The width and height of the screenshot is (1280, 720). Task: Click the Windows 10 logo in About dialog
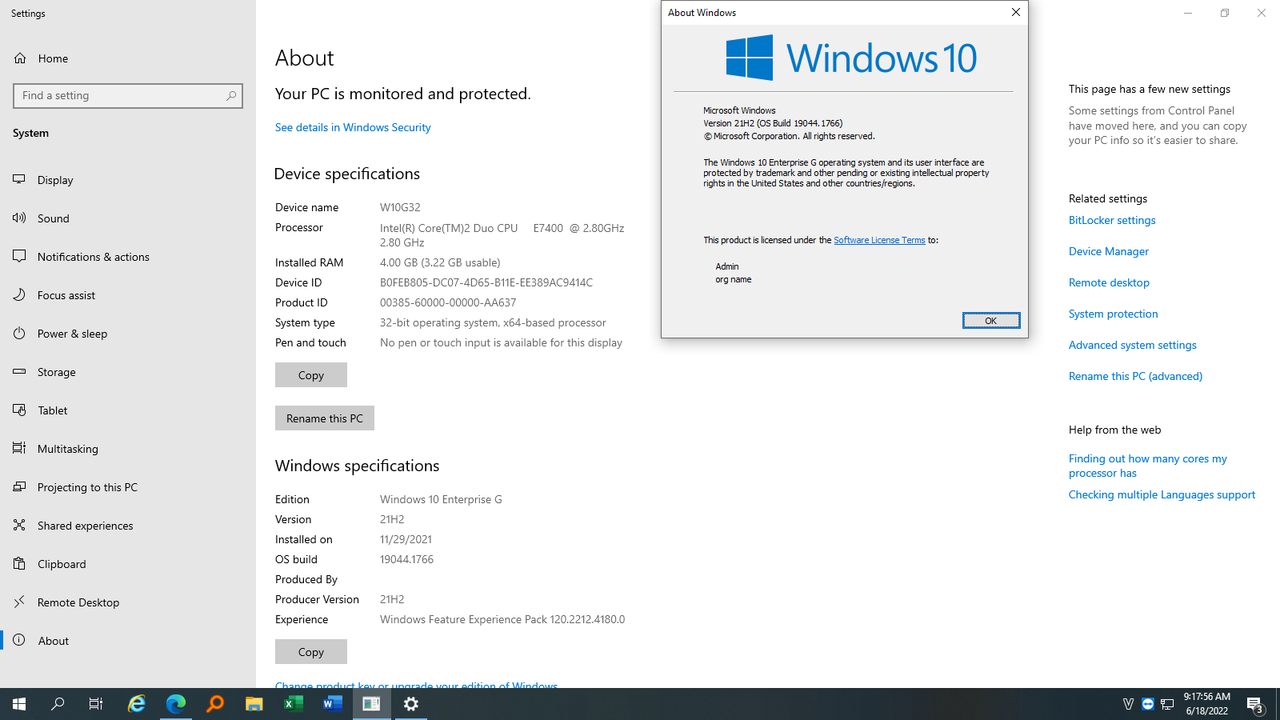[851, 57]
